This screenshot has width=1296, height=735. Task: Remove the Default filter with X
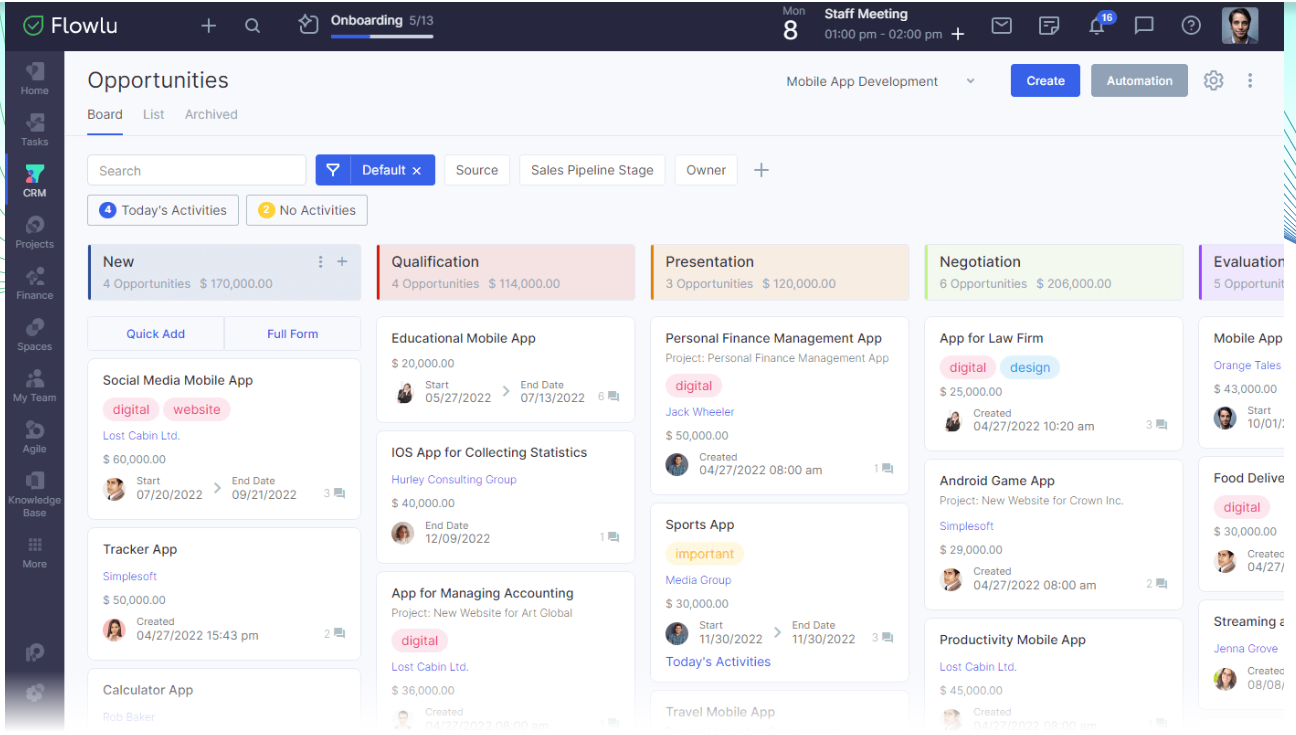pos(417,171)
